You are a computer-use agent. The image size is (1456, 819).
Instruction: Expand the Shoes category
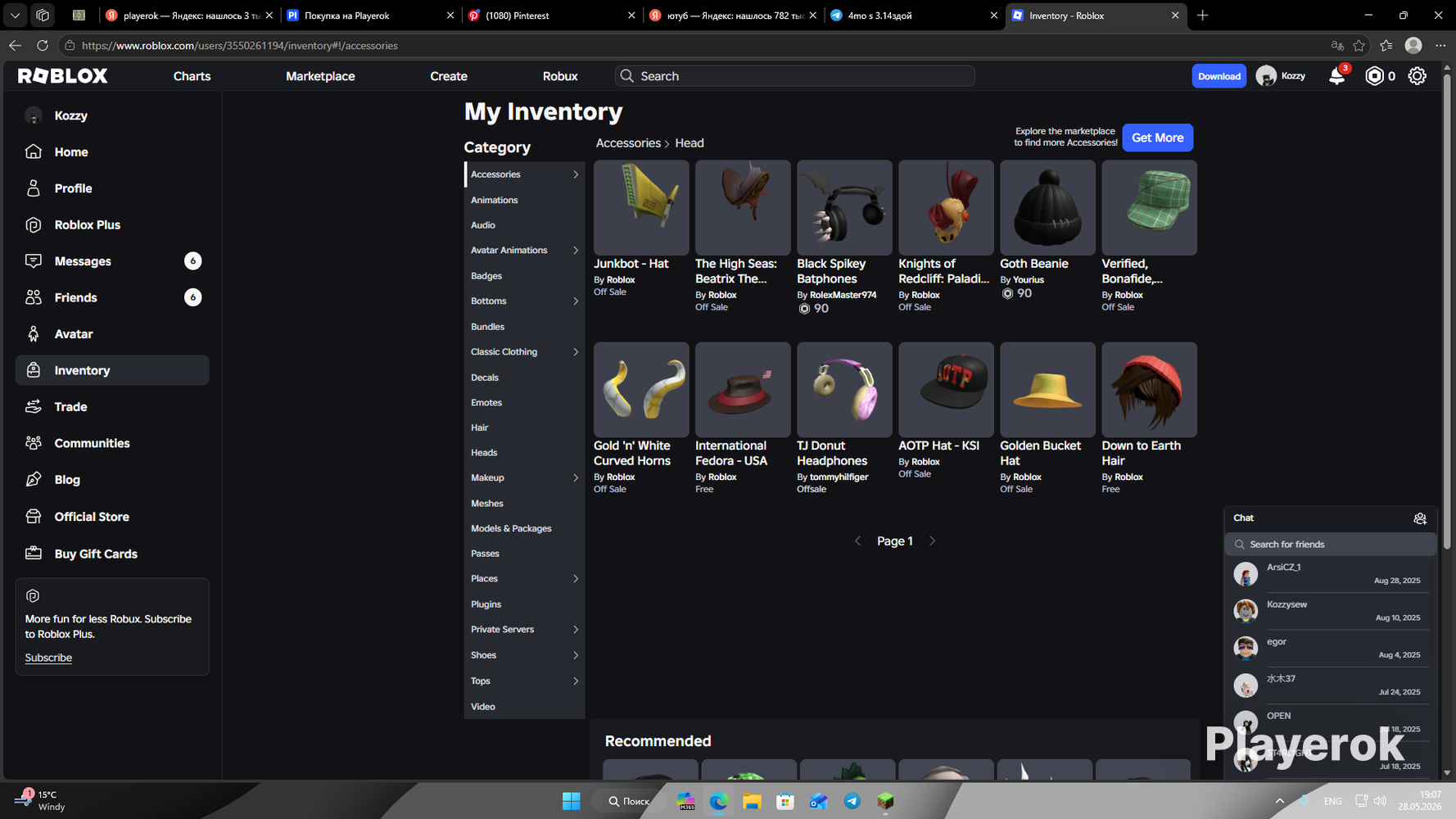[x=576, y=655]
